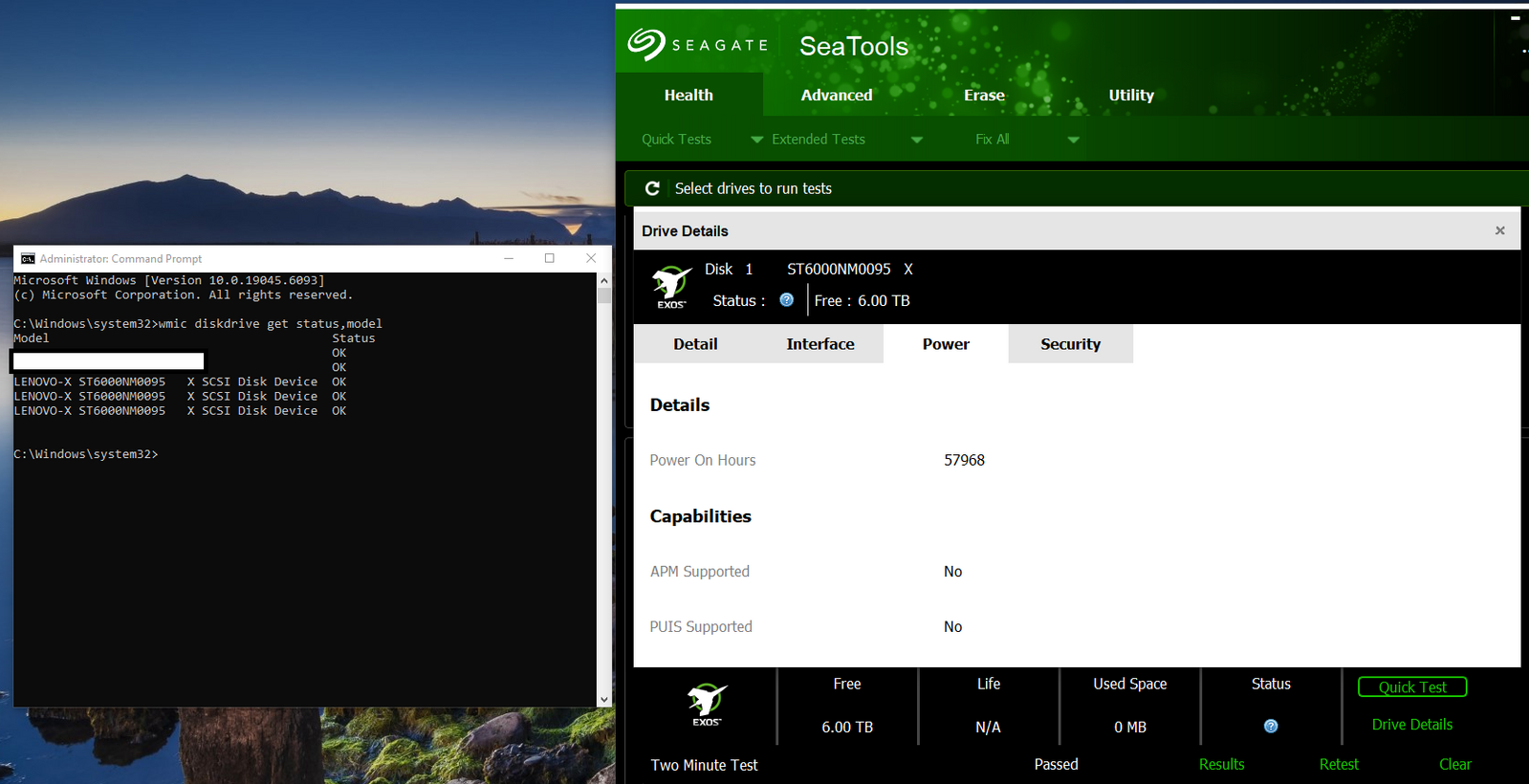Click the 'Power On Hours' label

tap(703, 460)
